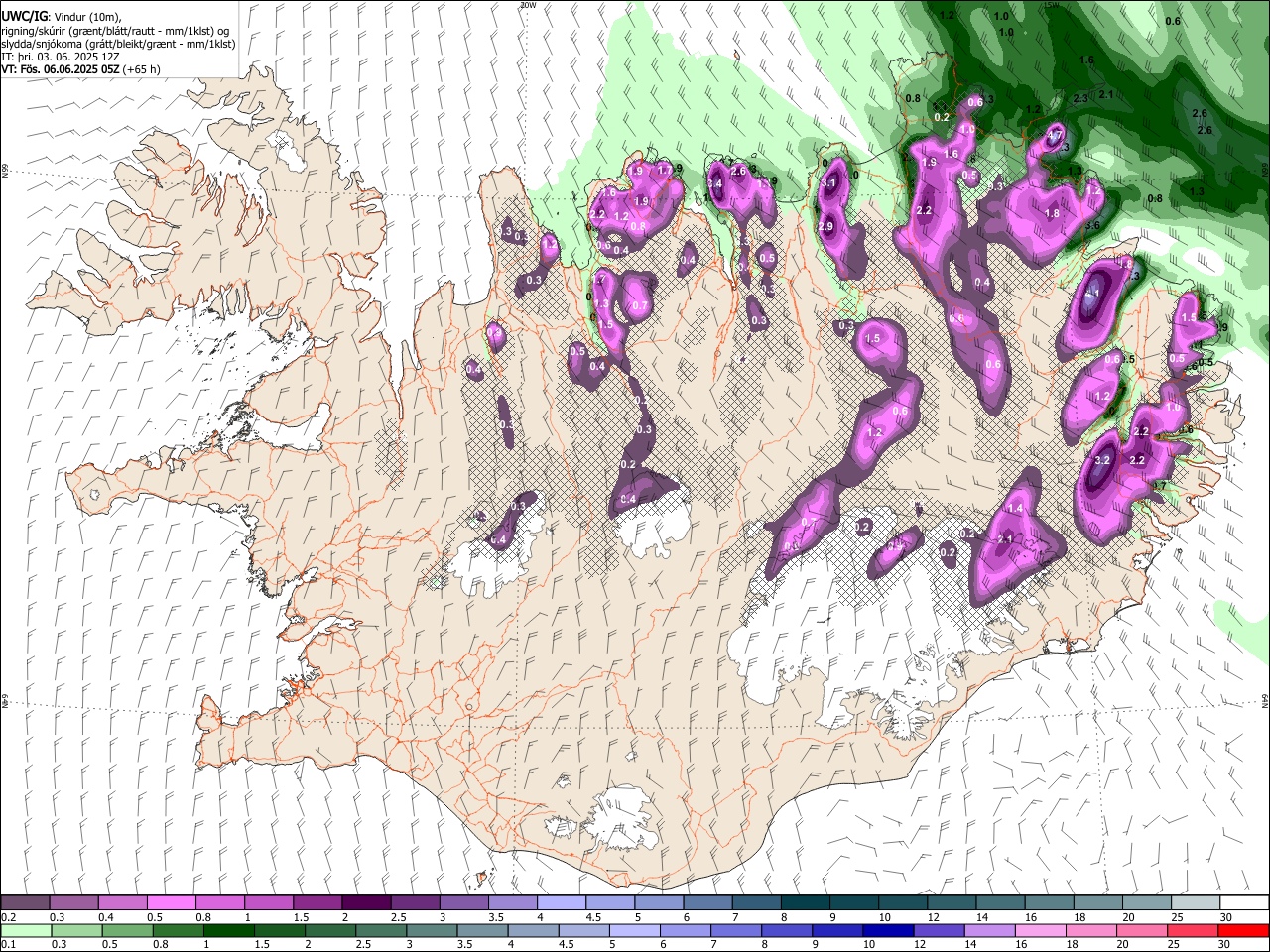Screen dimensions: 1270x952
Task: Pick the pale grey 25 mm snow swatch
Action: point(1196,903)
